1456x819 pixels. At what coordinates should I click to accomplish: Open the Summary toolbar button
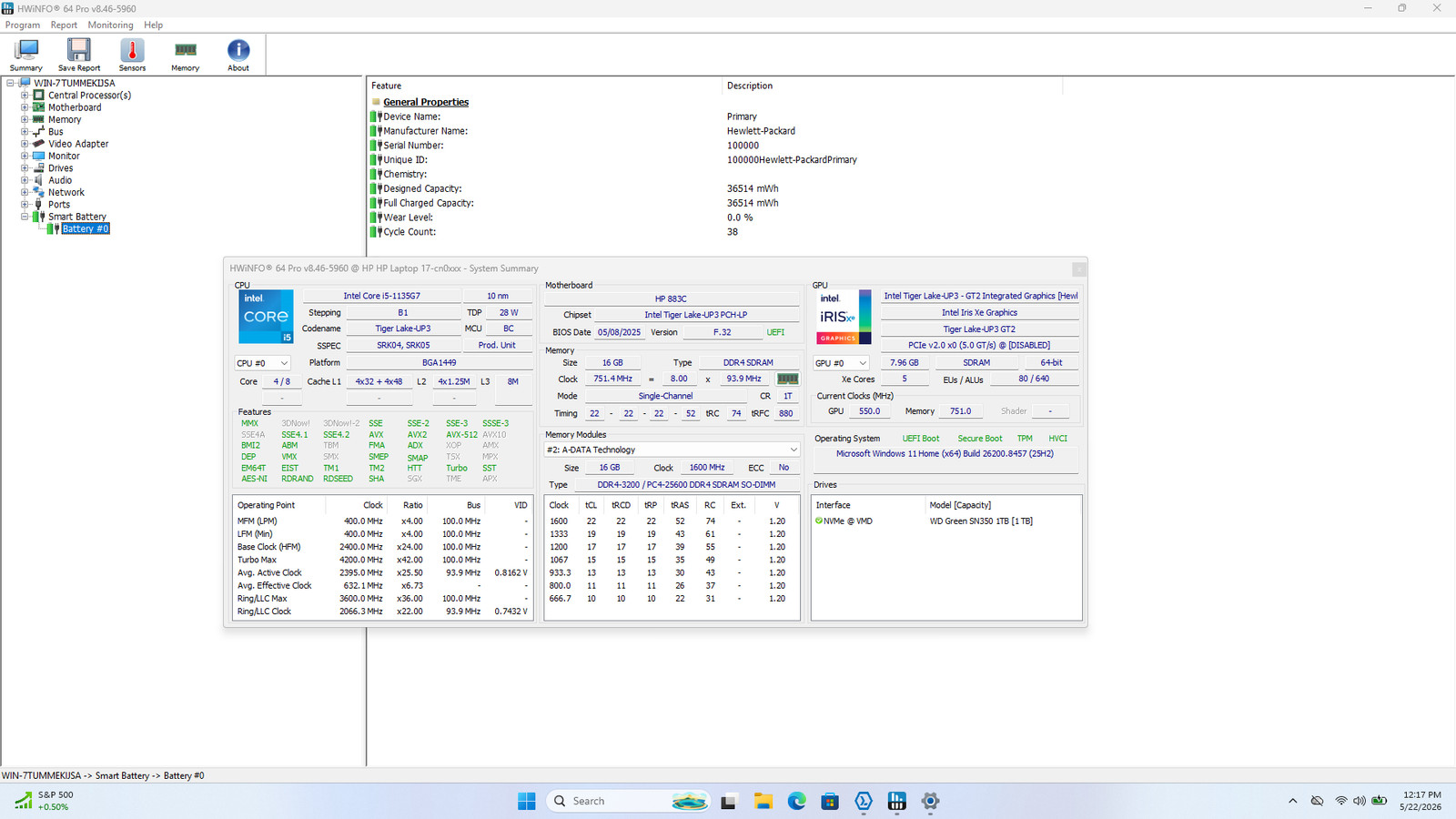(x=26, y=55)
